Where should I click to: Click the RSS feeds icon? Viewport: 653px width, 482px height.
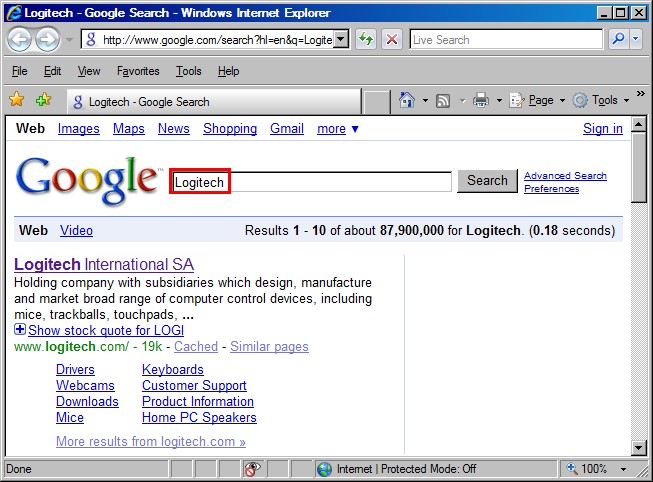(443, 101)
